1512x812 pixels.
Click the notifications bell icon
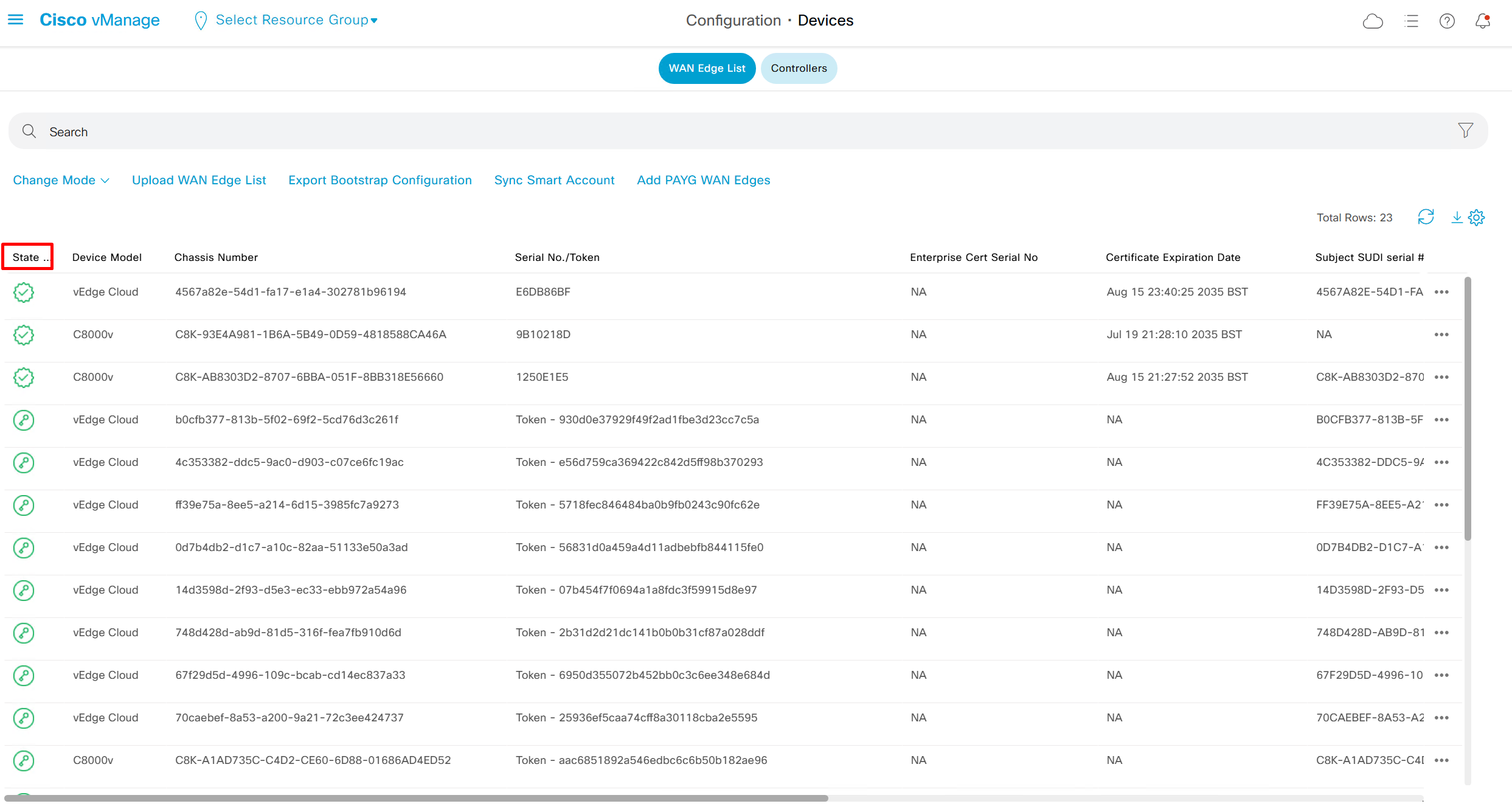tap(1483, 21)
